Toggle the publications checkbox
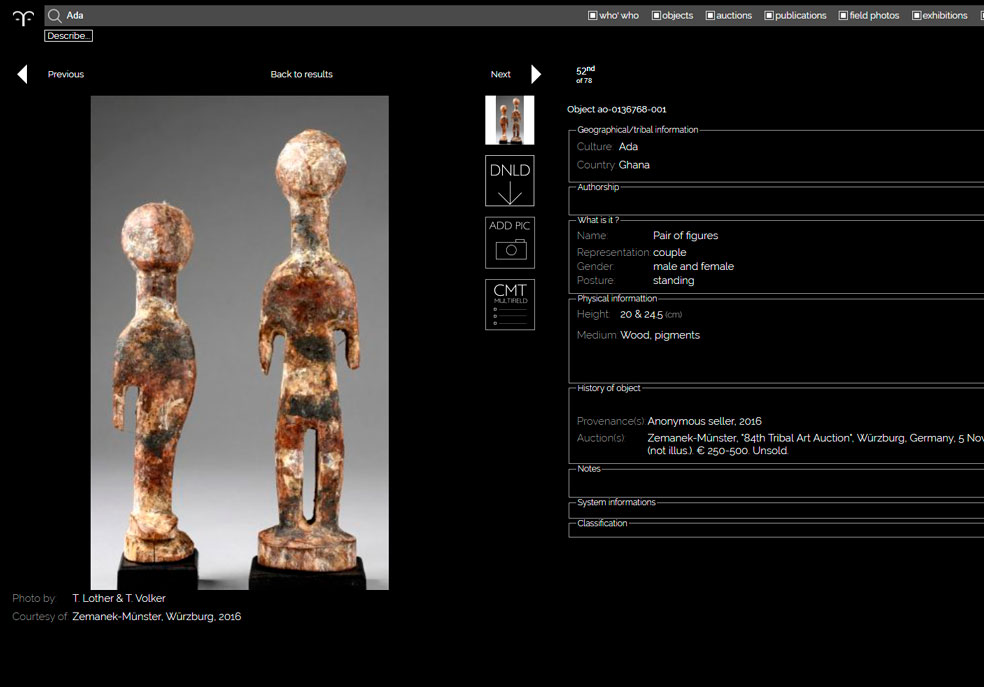The width and height of the screenshot is (984, 687). pos(769,16)
